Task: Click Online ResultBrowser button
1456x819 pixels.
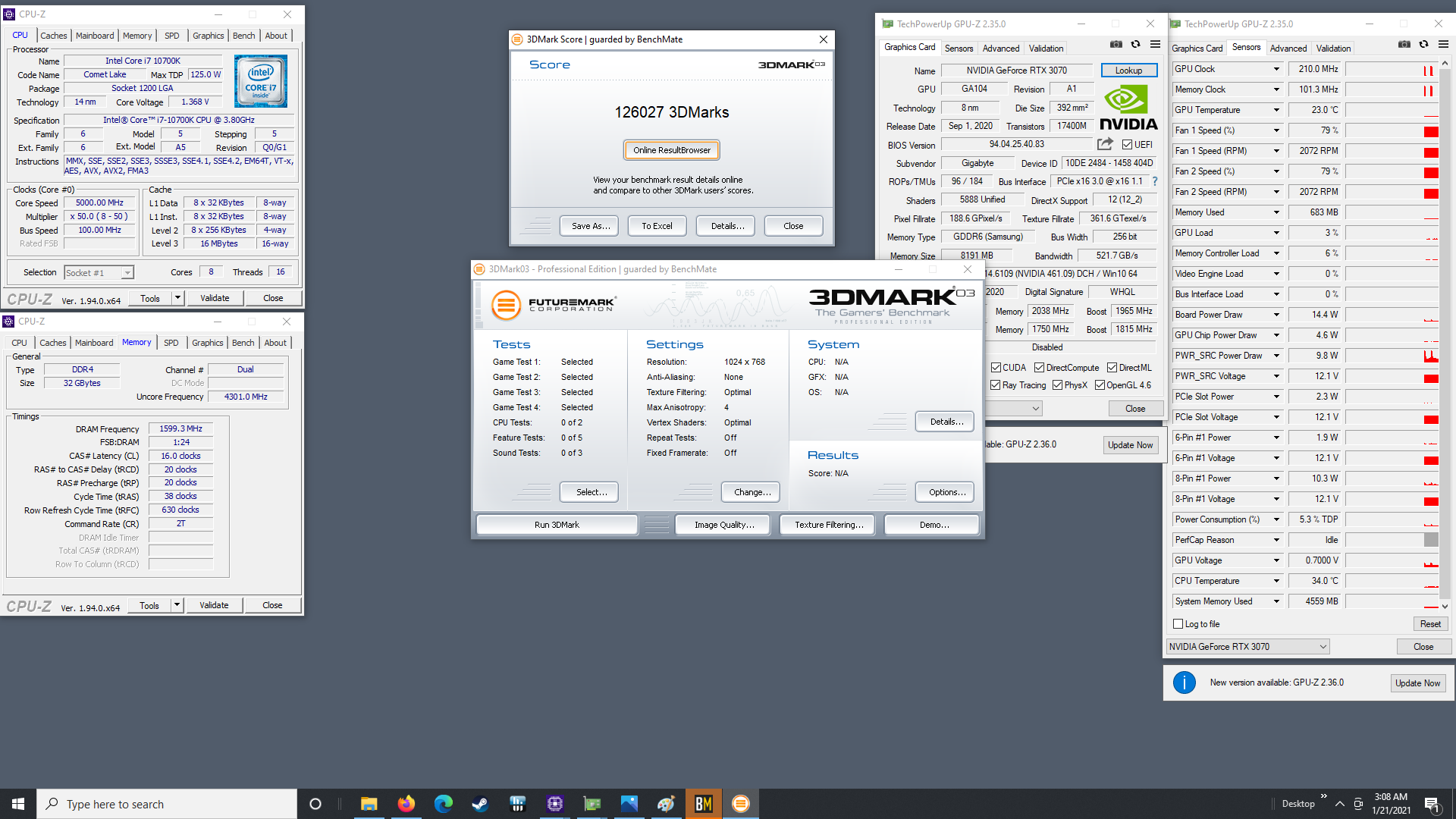Action: click(x=672, y=150)
